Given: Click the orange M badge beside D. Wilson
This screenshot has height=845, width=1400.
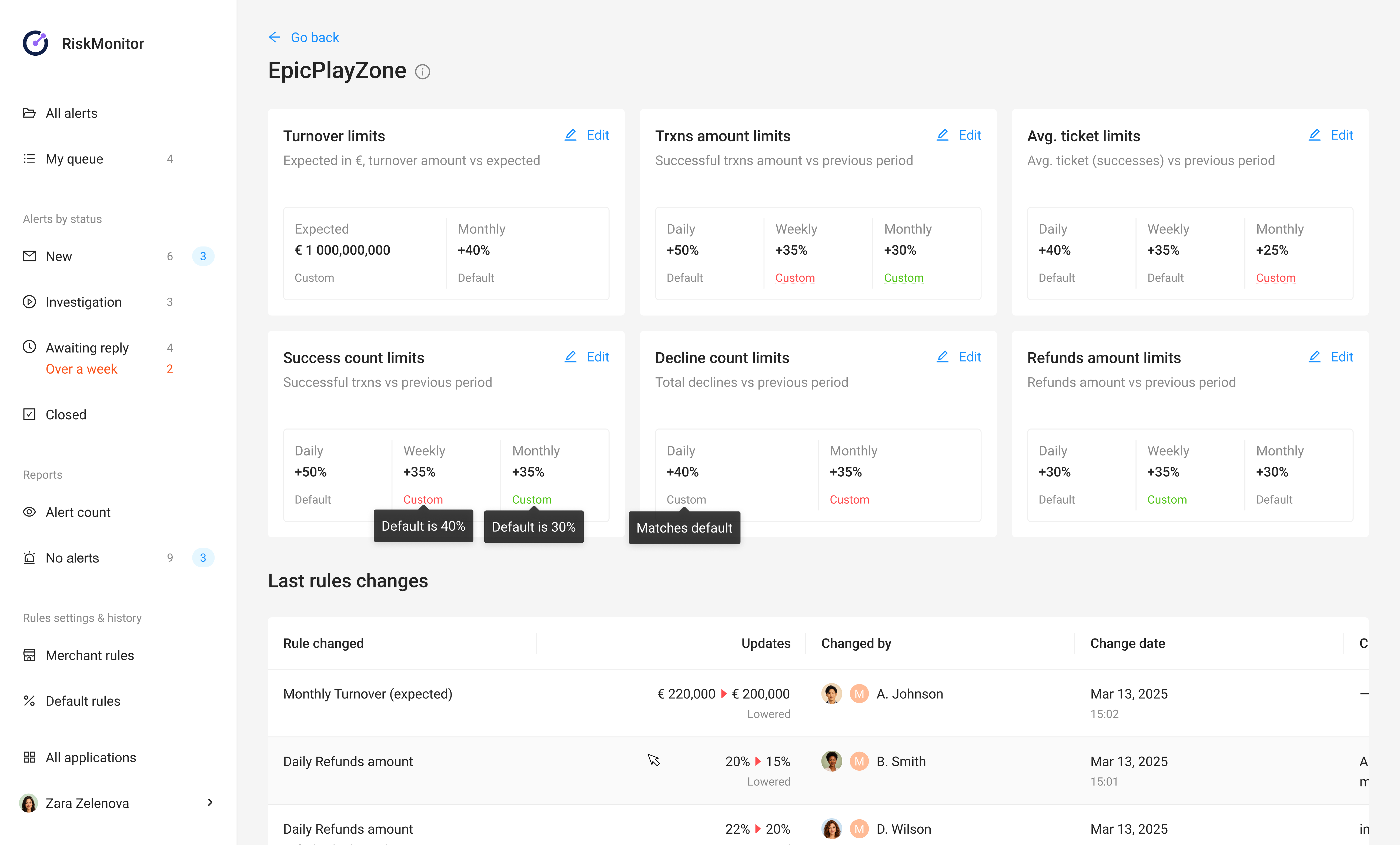Looking at the screenshot, I should (x=859, y=829).
